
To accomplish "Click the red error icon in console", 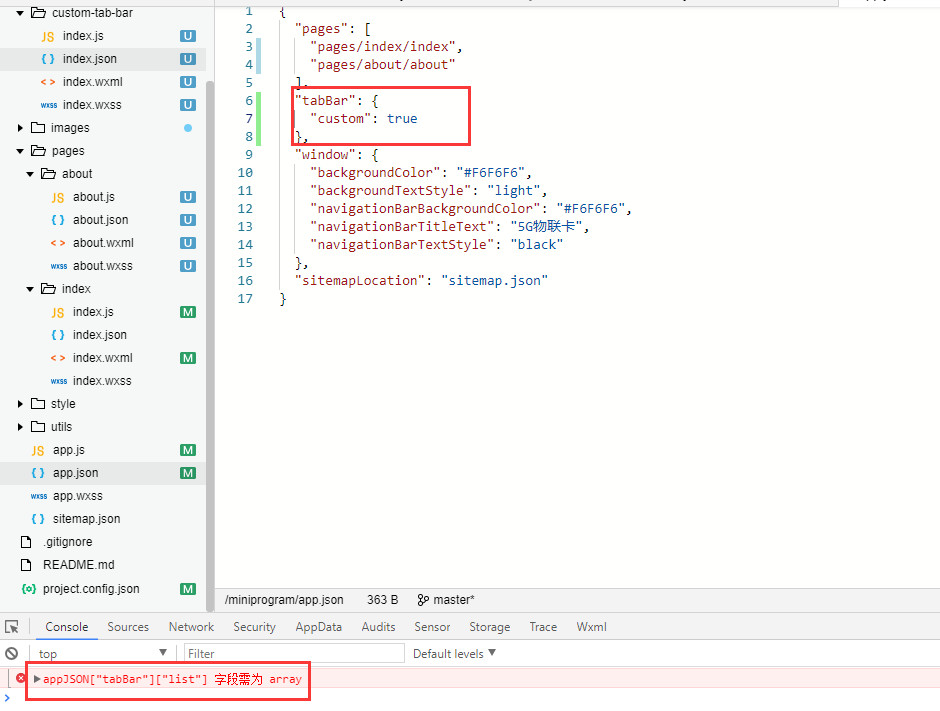I will 20,679.
